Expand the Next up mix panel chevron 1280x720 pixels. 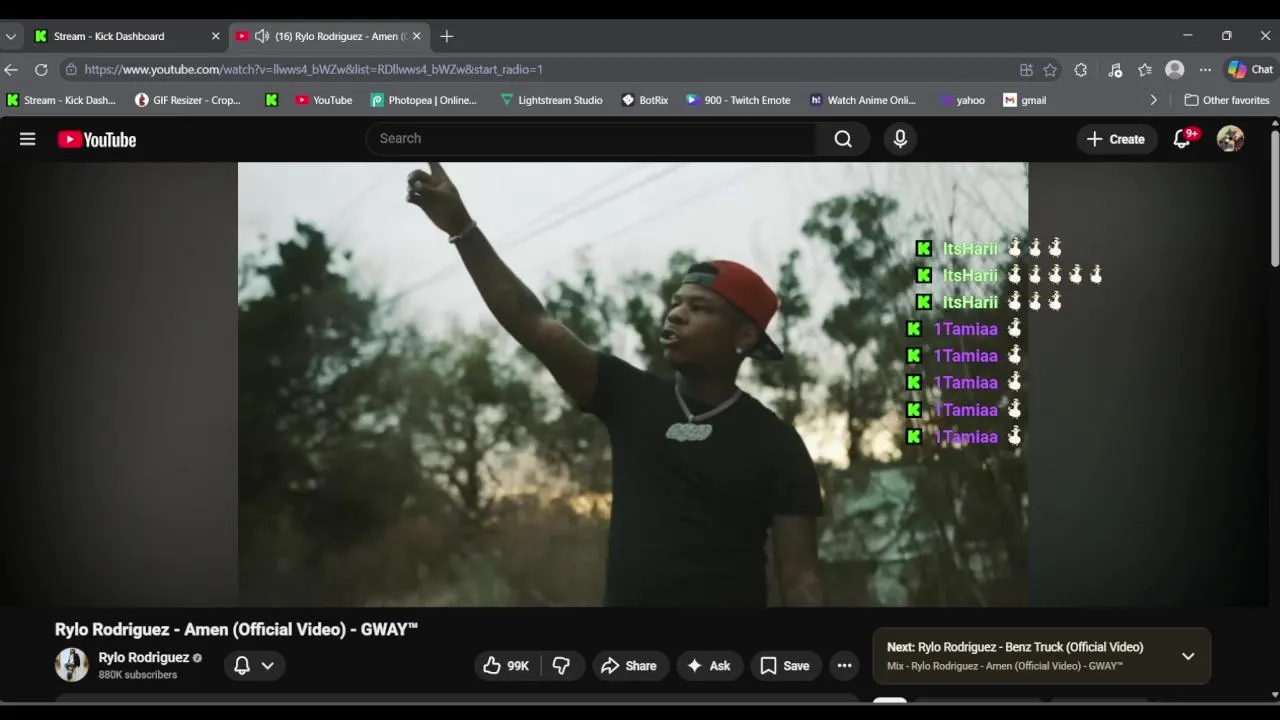point(1188,656)
